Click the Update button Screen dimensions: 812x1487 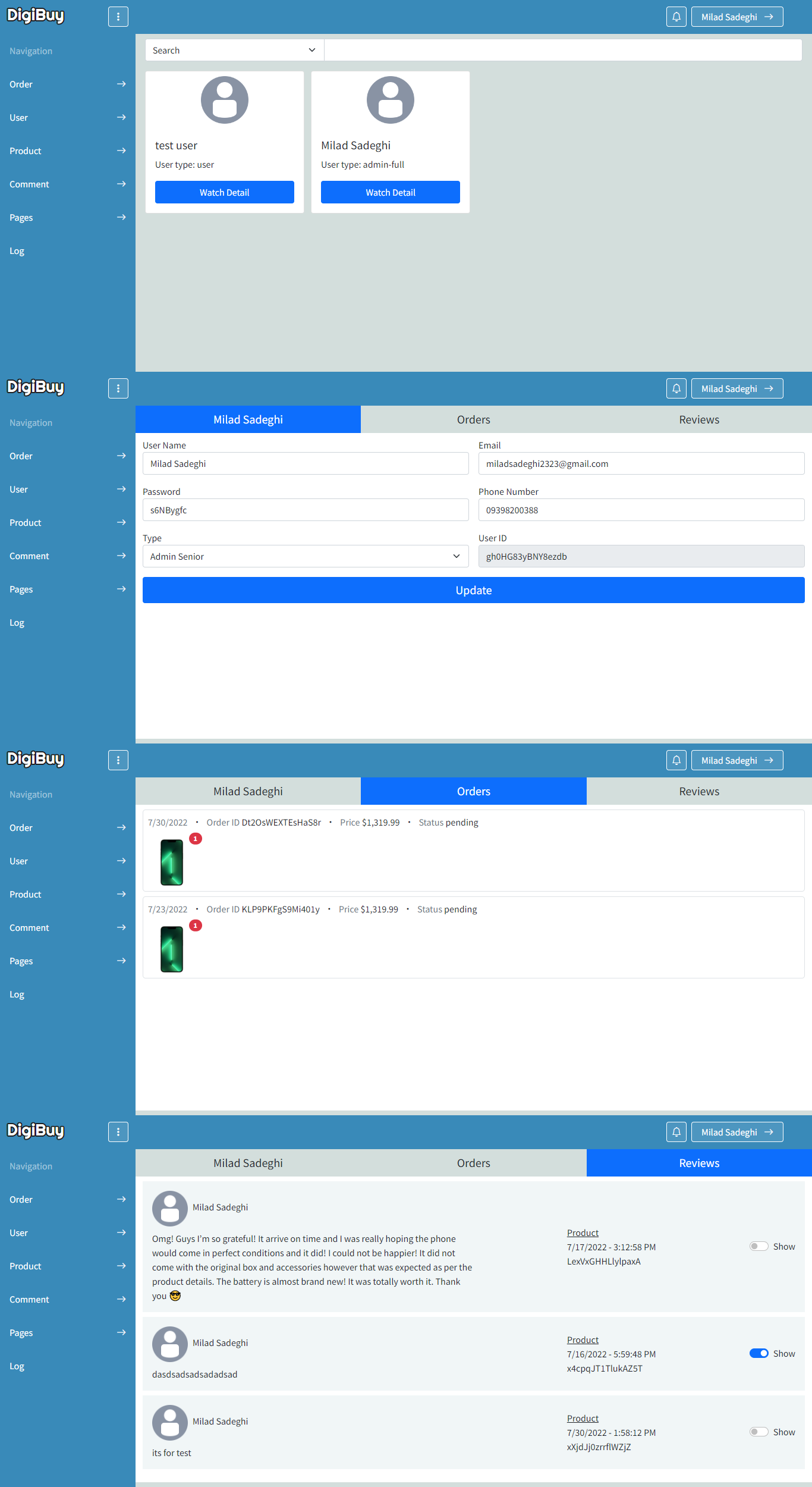[474, 590]
